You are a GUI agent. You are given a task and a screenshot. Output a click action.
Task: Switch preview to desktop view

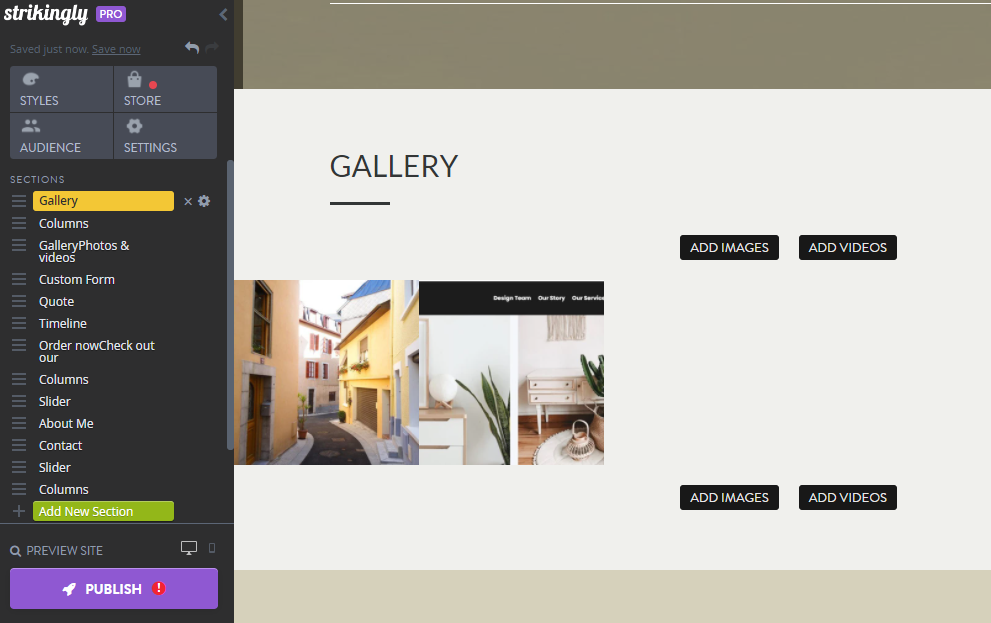pyautogui.click(x=189, y=548)
